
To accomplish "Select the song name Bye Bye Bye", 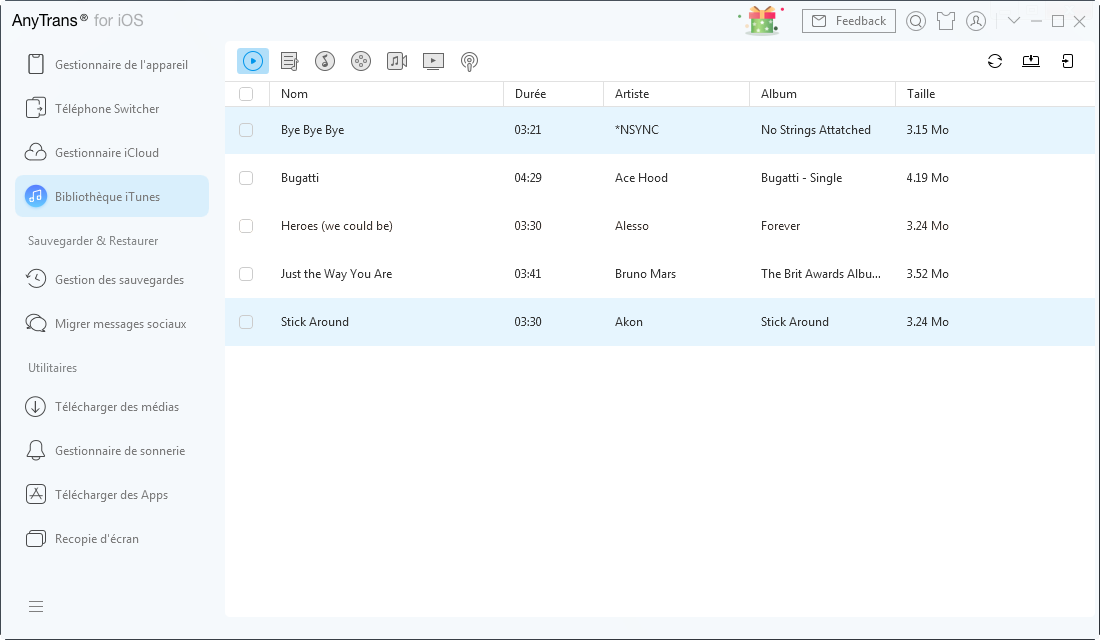I will tap(312, 130).
